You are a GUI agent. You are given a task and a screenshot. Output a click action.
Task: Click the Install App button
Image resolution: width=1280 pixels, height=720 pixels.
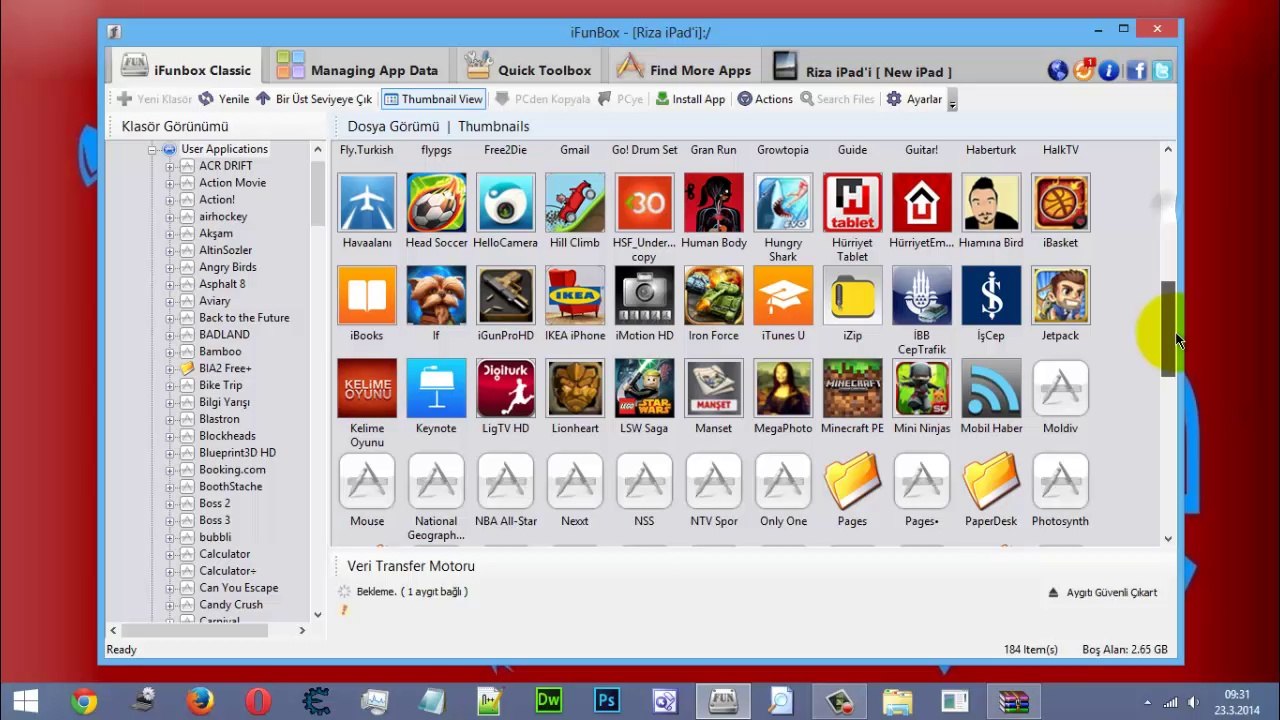tap(690, 99)
